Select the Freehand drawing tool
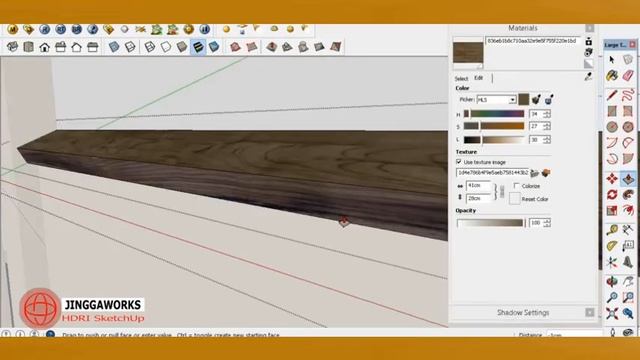The image size is (640, 360). click(628, 95)
